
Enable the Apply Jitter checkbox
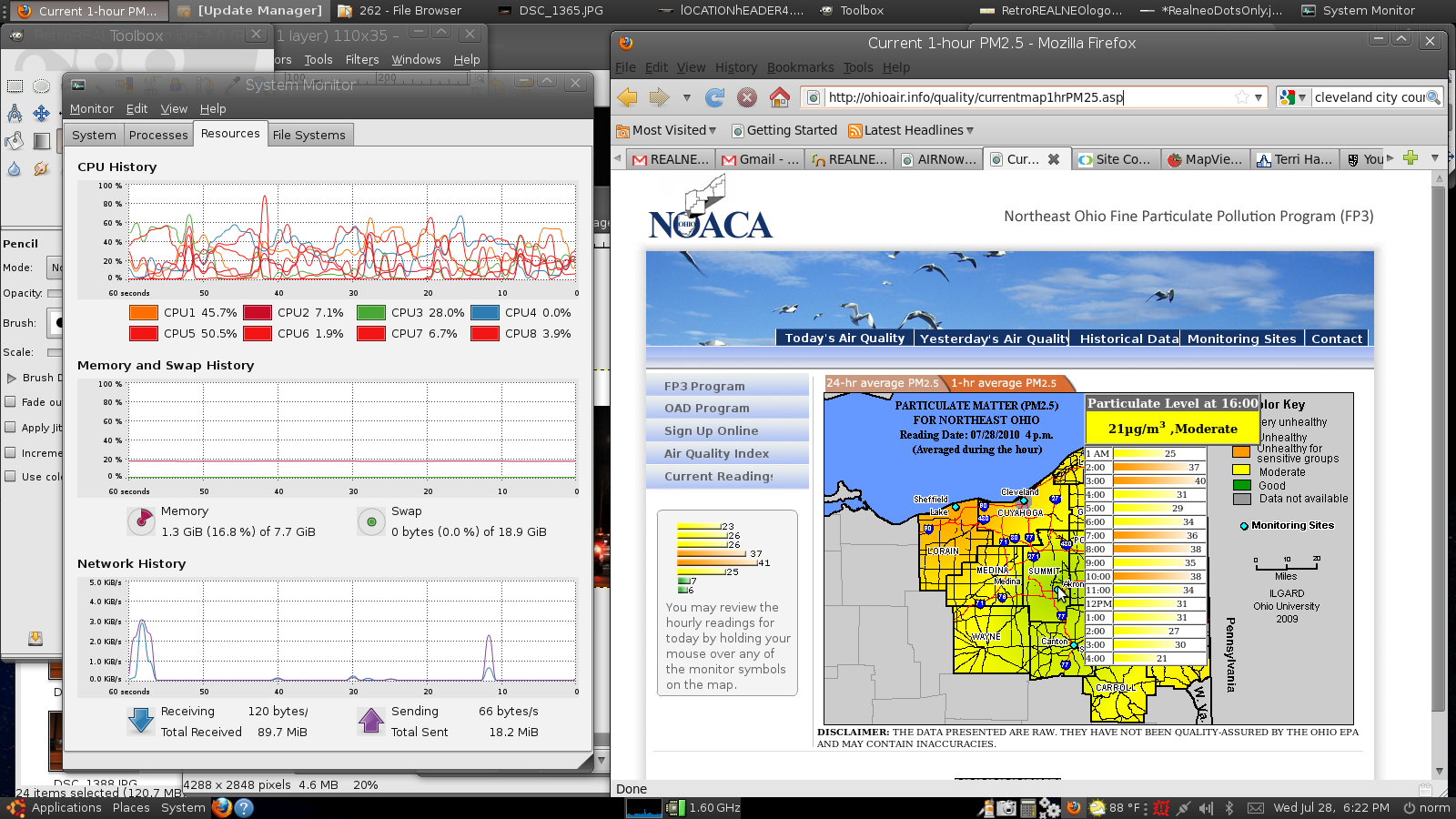(11, 427)
